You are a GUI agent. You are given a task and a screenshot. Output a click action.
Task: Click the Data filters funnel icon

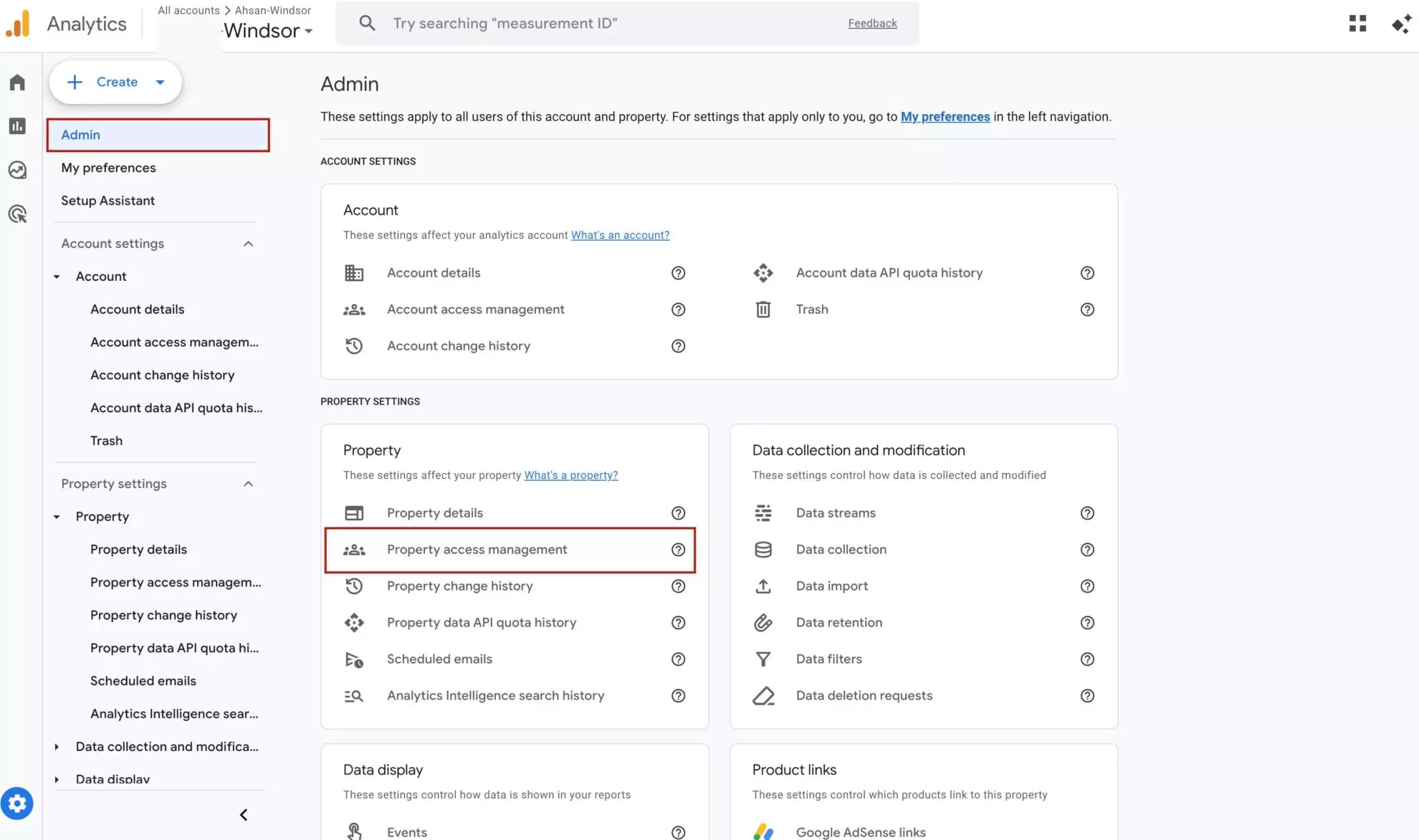[763, 659]
